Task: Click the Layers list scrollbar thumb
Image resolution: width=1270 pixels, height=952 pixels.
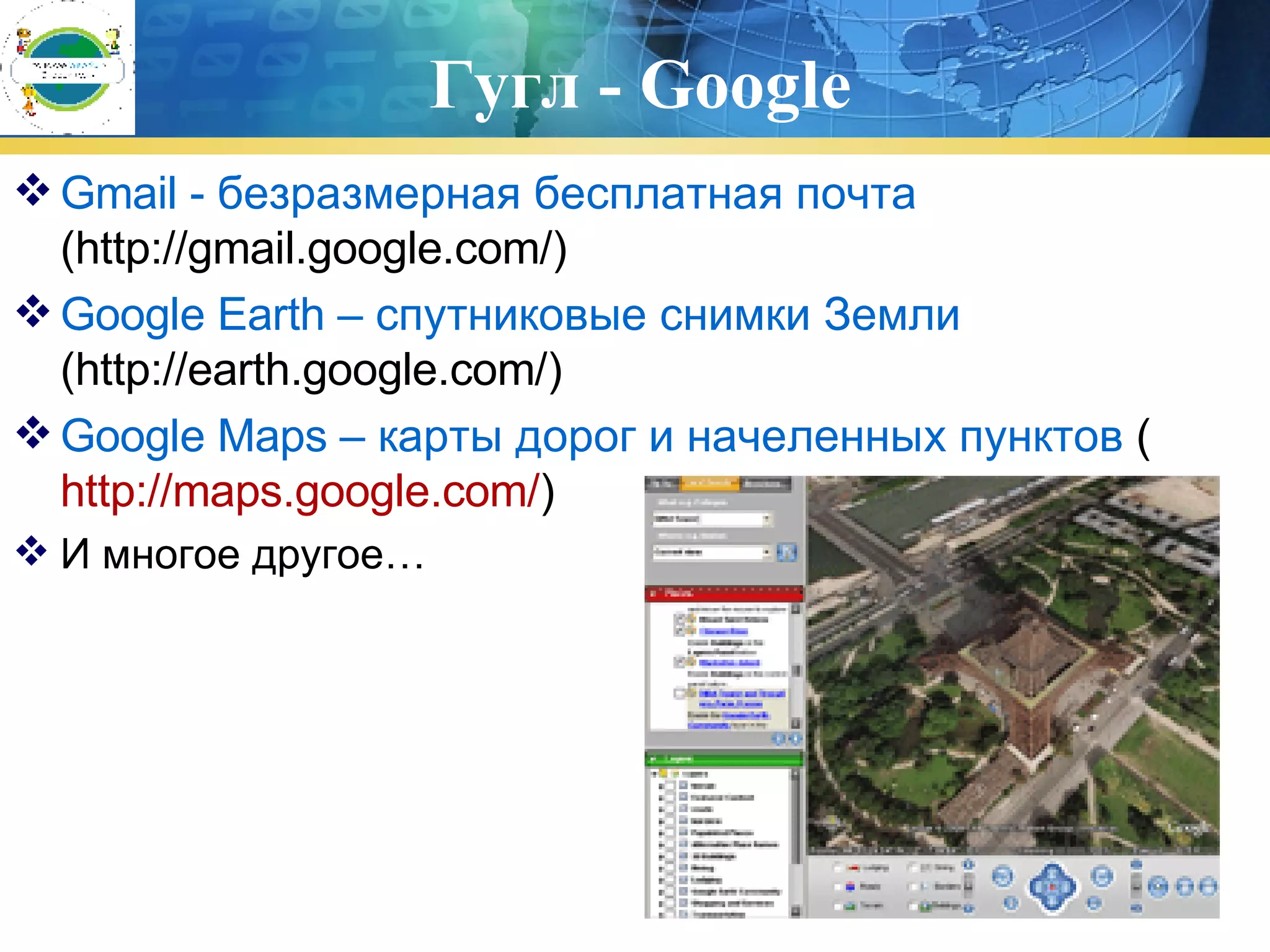Action: (x=796, y=822)
